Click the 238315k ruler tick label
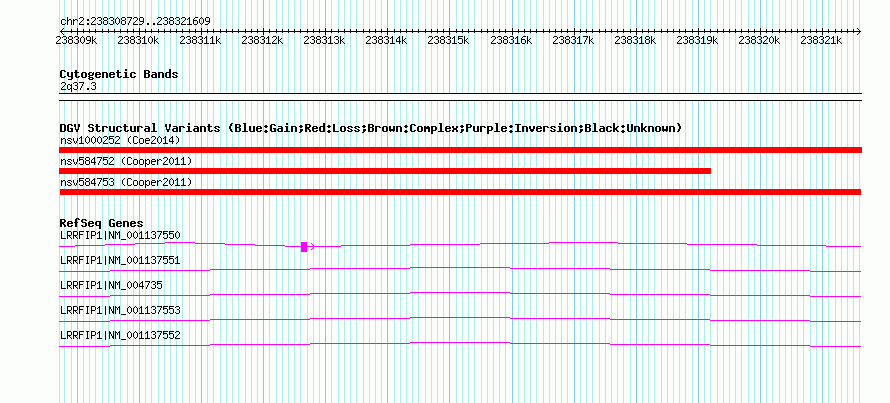Screen dimensions: 890x403 pos(448,41)
